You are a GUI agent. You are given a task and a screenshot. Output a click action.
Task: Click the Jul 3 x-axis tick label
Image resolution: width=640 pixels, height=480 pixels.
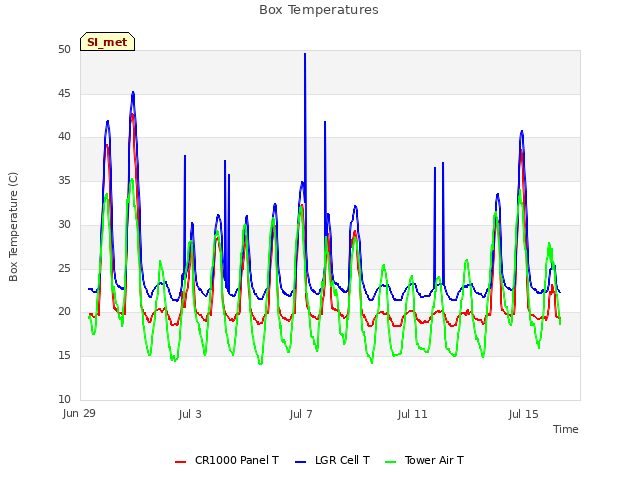[190, 414]
